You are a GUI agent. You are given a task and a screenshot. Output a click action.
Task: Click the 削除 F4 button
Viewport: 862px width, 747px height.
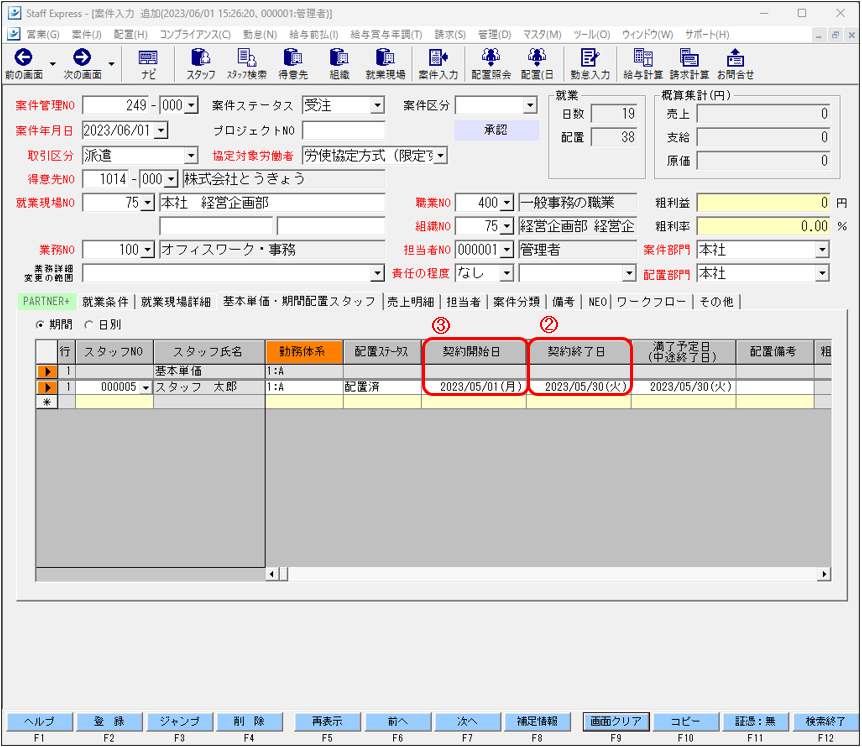coord(249,721)
